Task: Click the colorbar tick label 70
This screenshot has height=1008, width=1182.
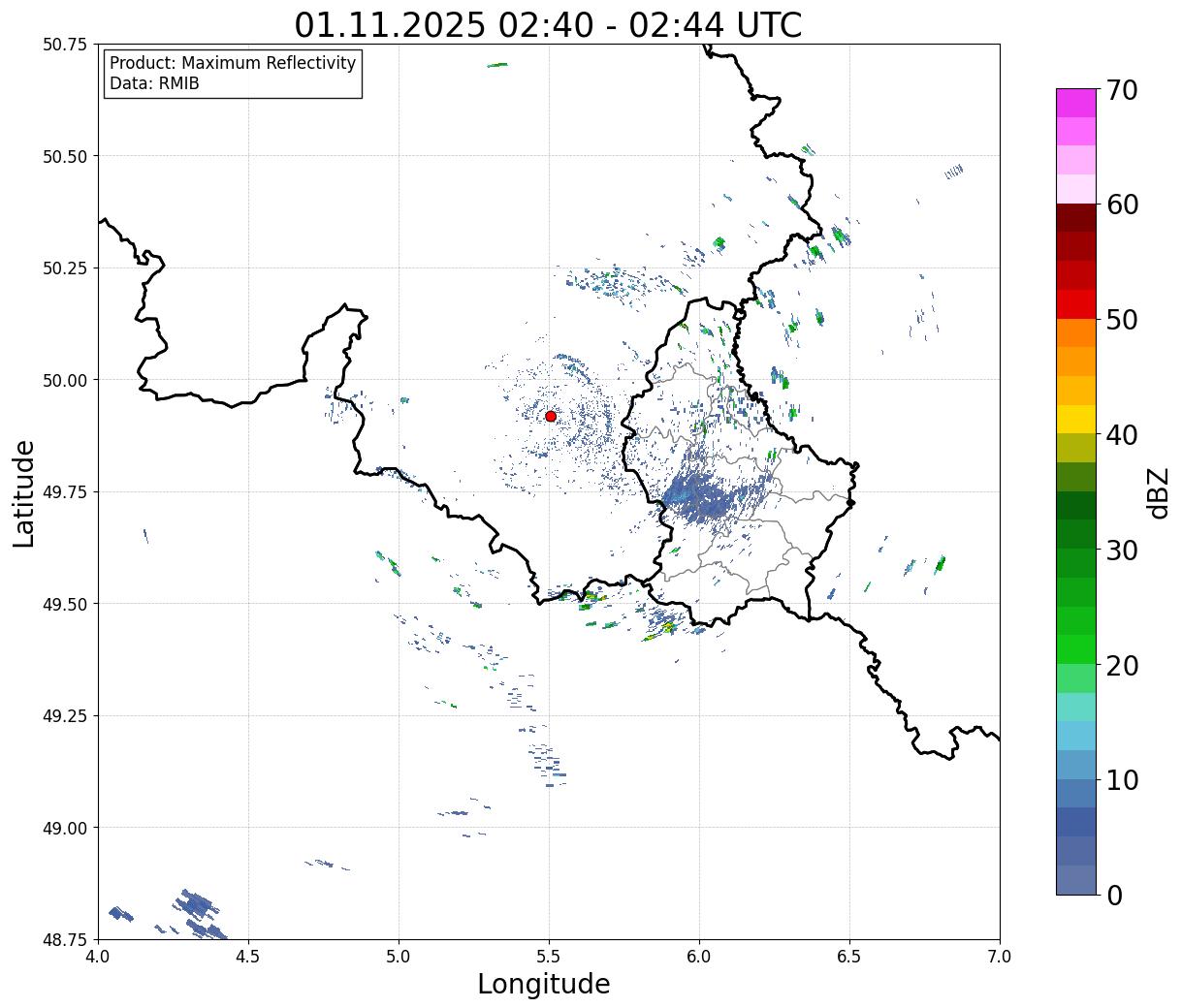Action: (1123, 90)
